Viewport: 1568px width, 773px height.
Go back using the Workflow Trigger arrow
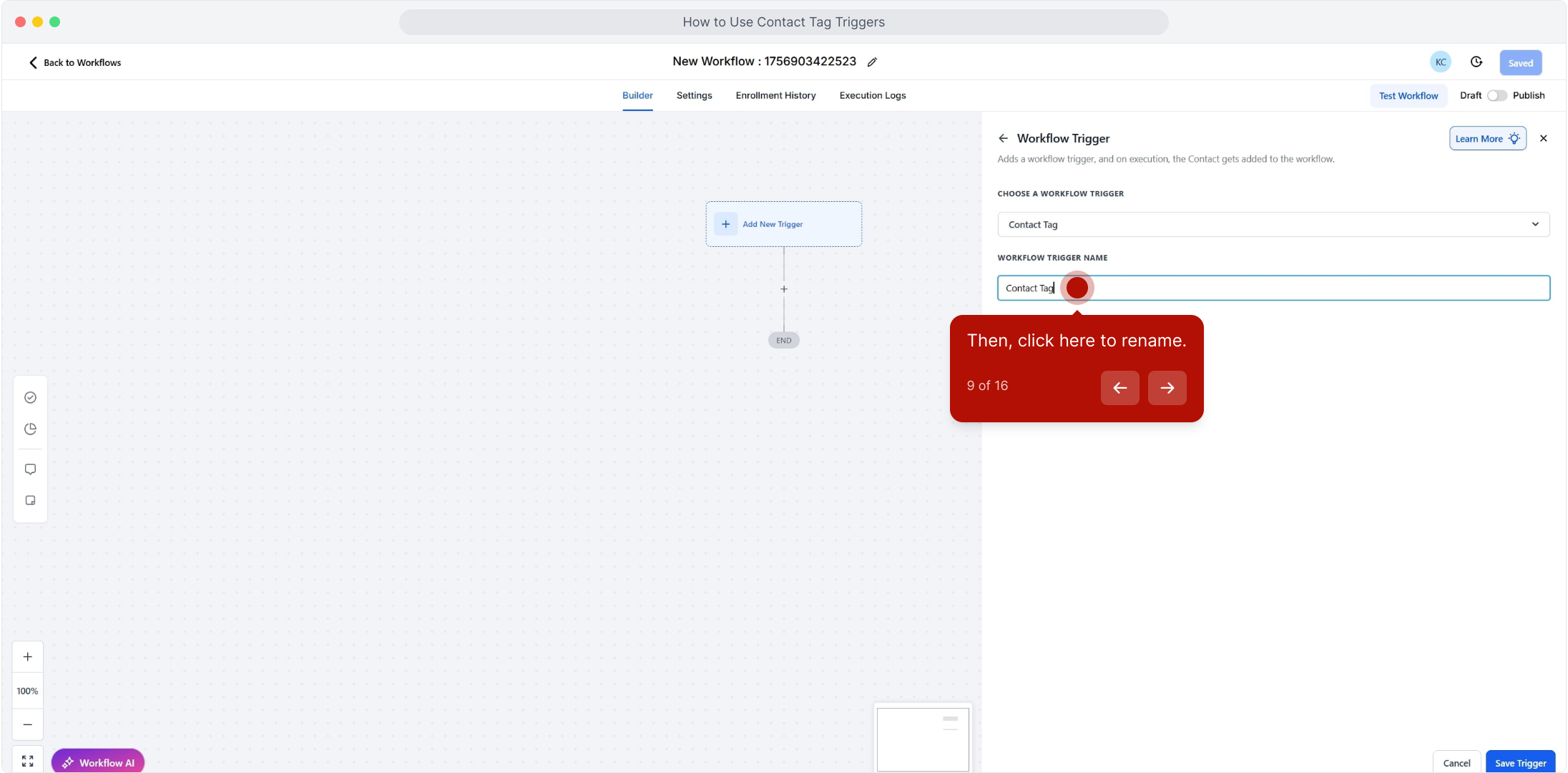pos(1003,138)
